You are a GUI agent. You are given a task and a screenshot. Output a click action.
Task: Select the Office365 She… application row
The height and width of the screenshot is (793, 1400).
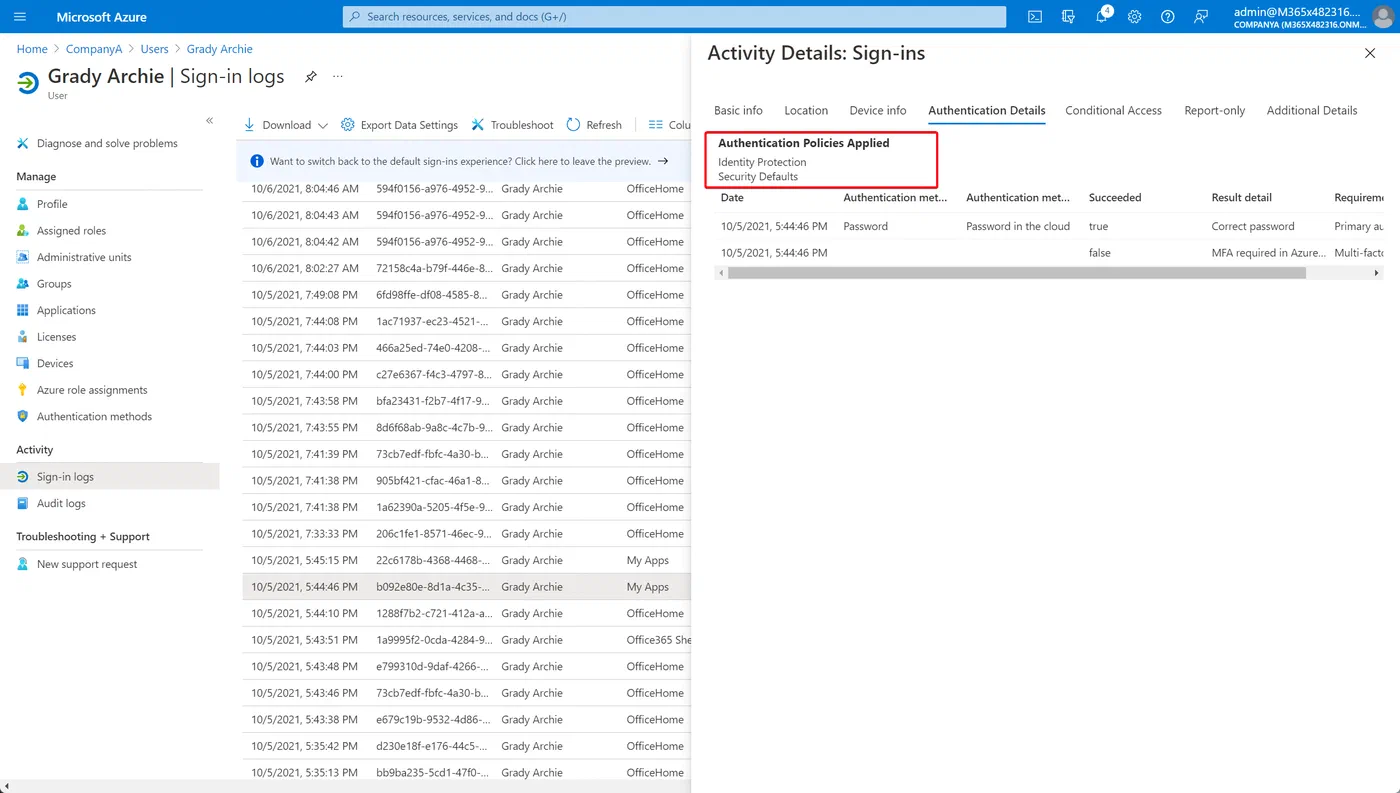tap(466, 640)
